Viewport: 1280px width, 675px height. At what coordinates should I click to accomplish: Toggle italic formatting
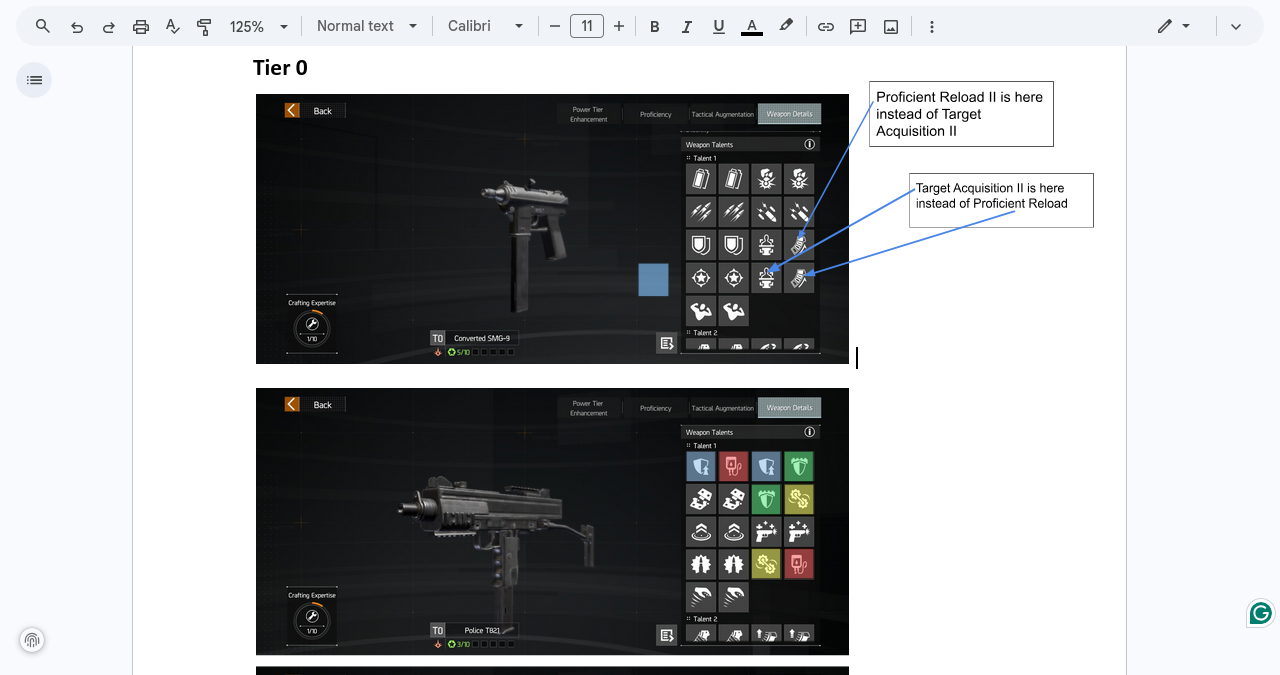click(687, 27)
